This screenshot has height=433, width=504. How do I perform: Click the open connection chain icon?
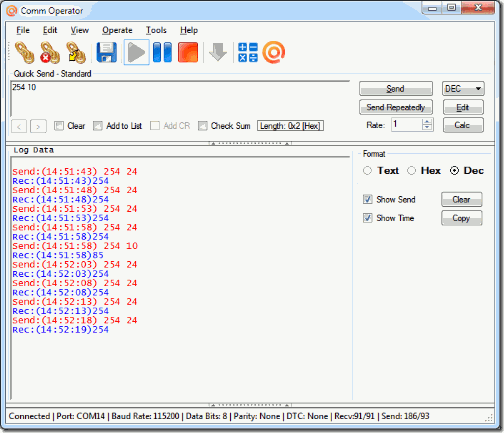24,52
